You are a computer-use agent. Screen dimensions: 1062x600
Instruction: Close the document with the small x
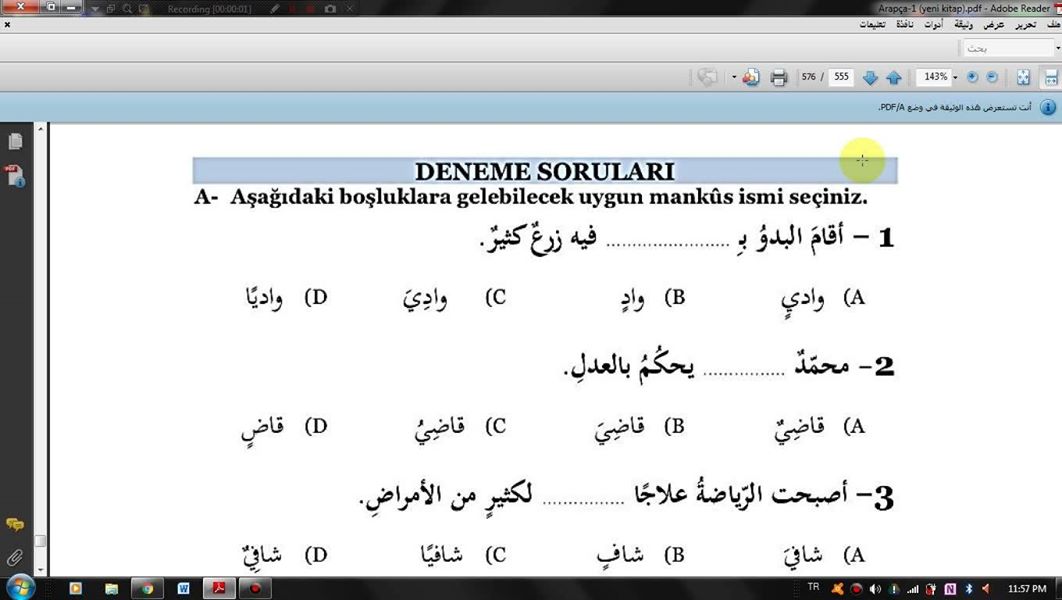tap(7, 24)
